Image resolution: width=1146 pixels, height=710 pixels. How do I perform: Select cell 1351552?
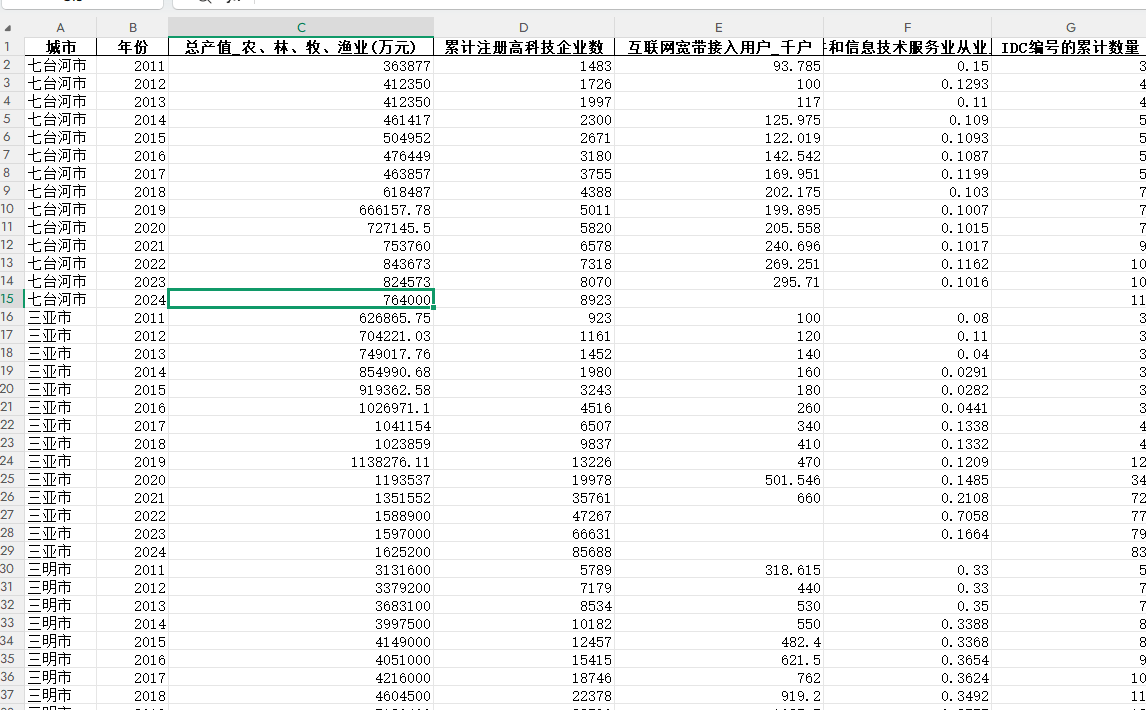pos(300,497)
